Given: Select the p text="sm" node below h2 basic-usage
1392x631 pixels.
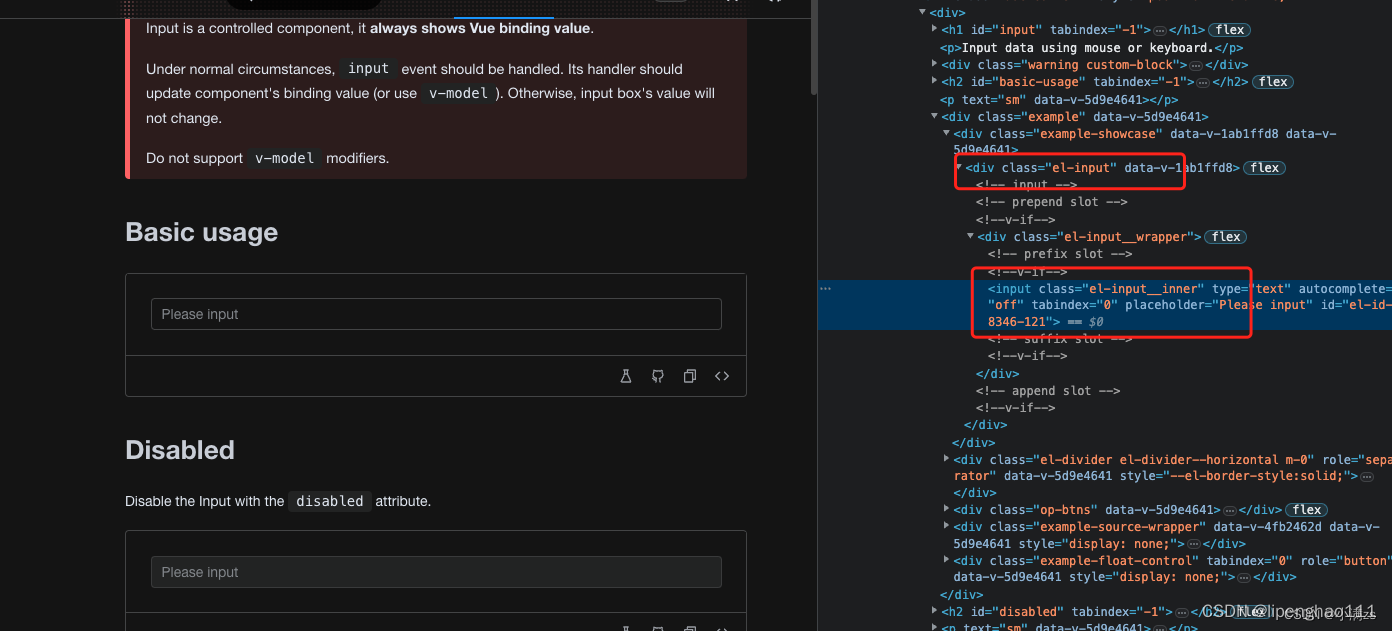Looking at the screenshot, I should point(1059,99).
